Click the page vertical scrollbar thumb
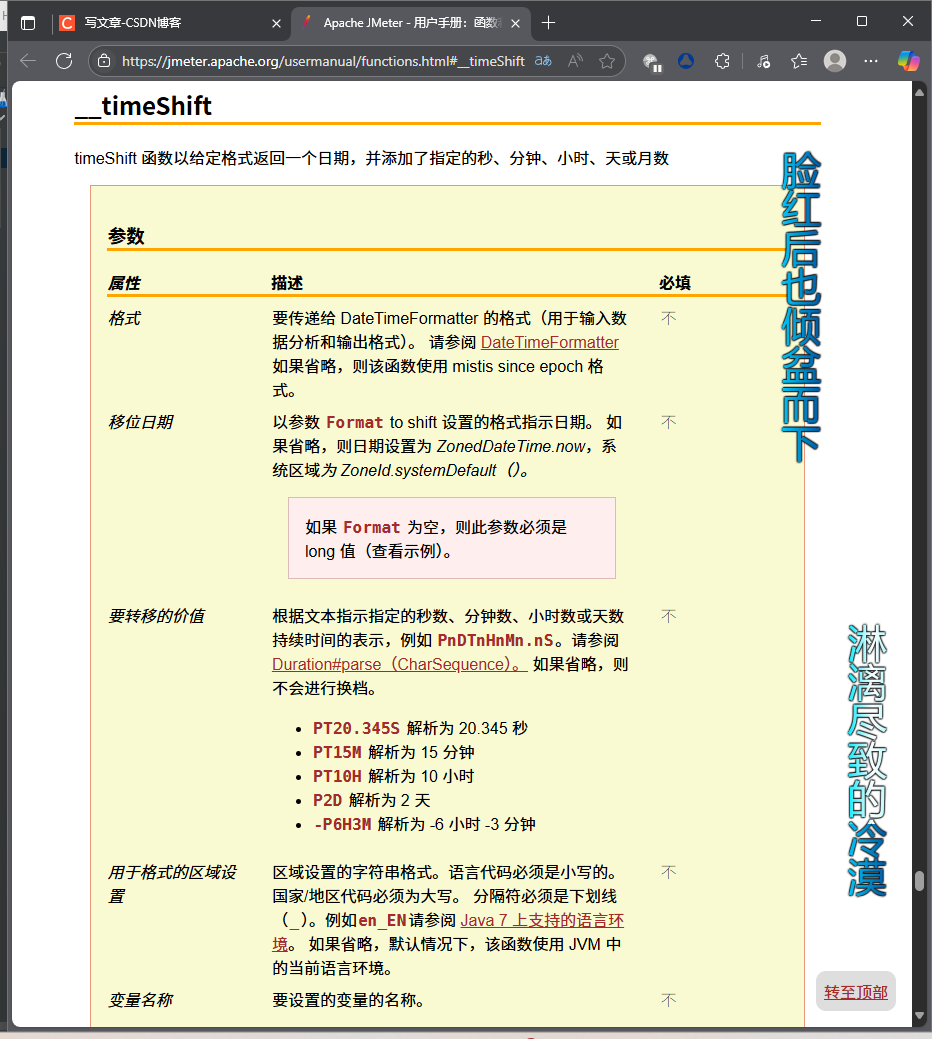This screenshot has height=1039, width=932. (919, 881)
